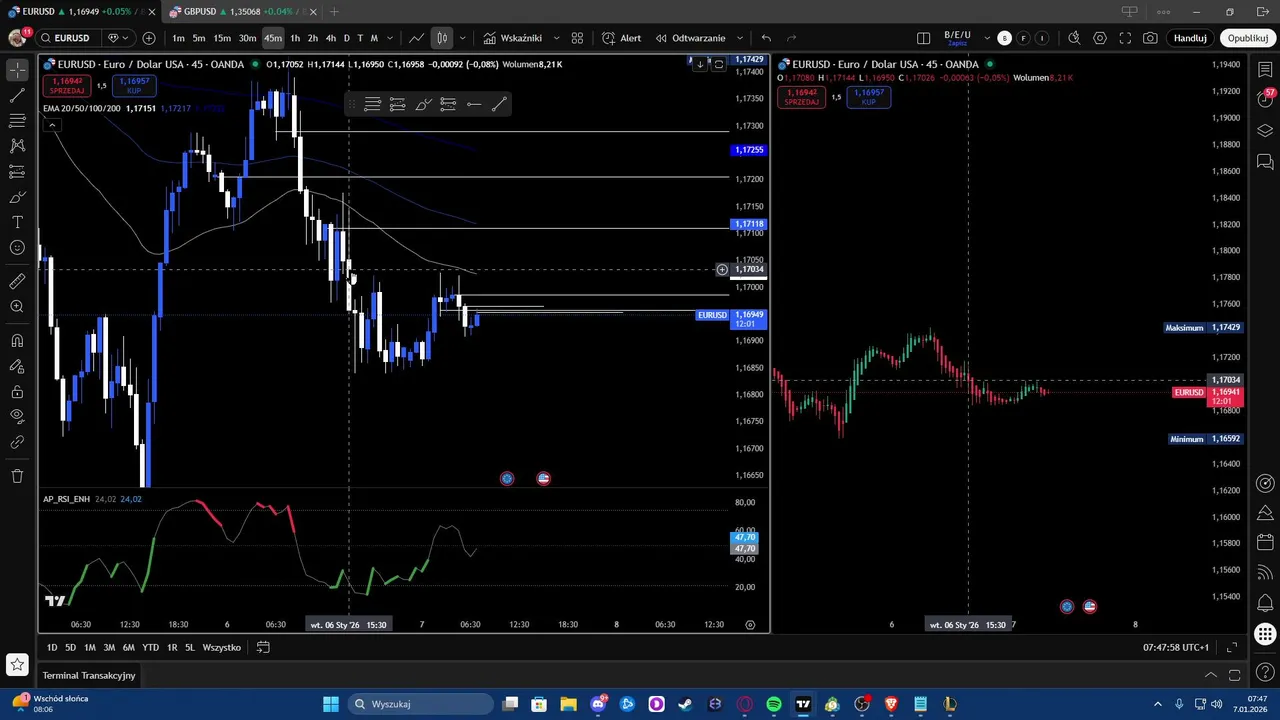
Task: Open the Wskaźniki indicators menu
Action: 512,38
